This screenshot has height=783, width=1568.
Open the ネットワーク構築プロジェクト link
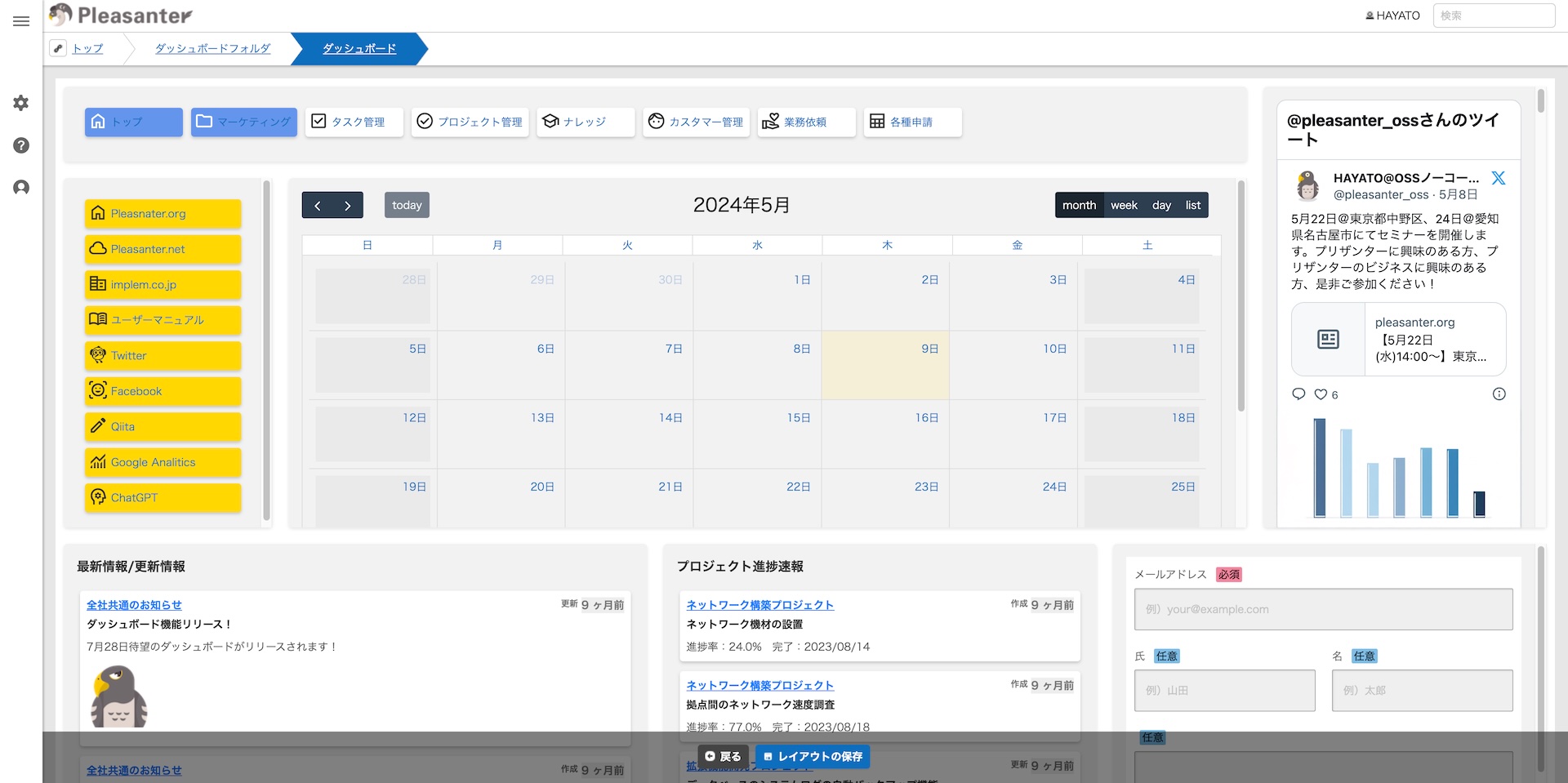point(759,605)
